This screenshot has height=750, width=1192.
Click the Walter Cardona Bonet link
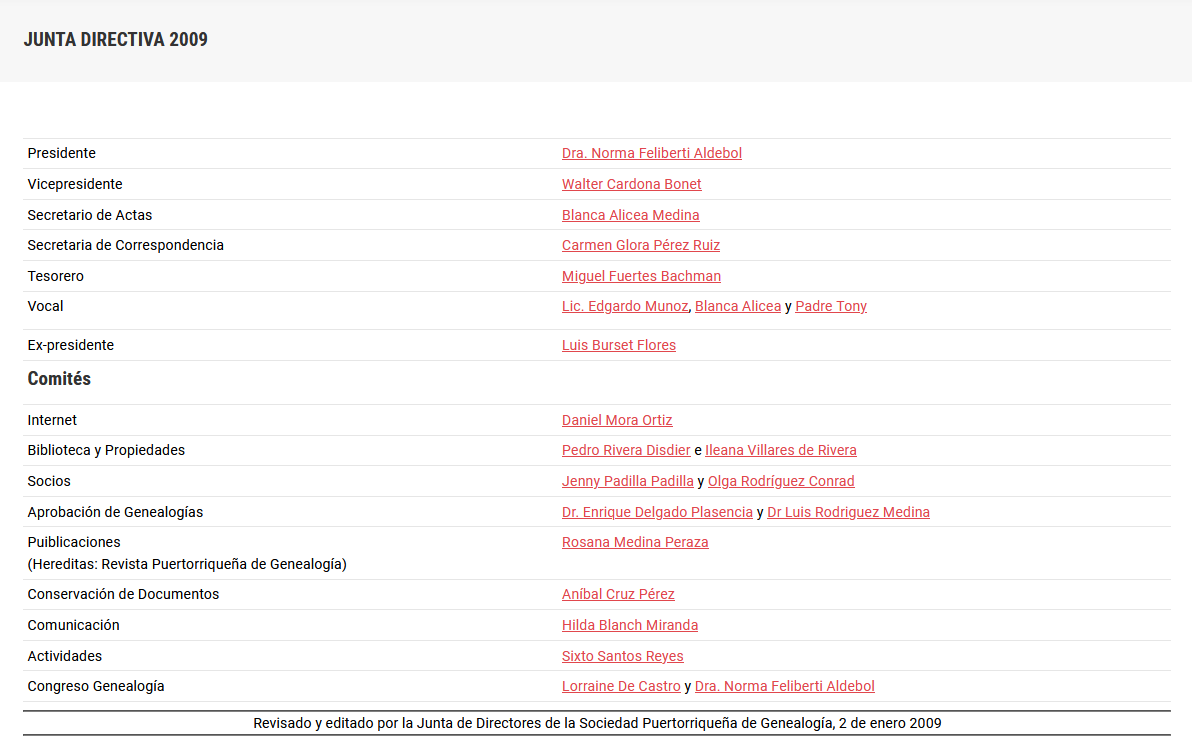(x=631, y=184)
